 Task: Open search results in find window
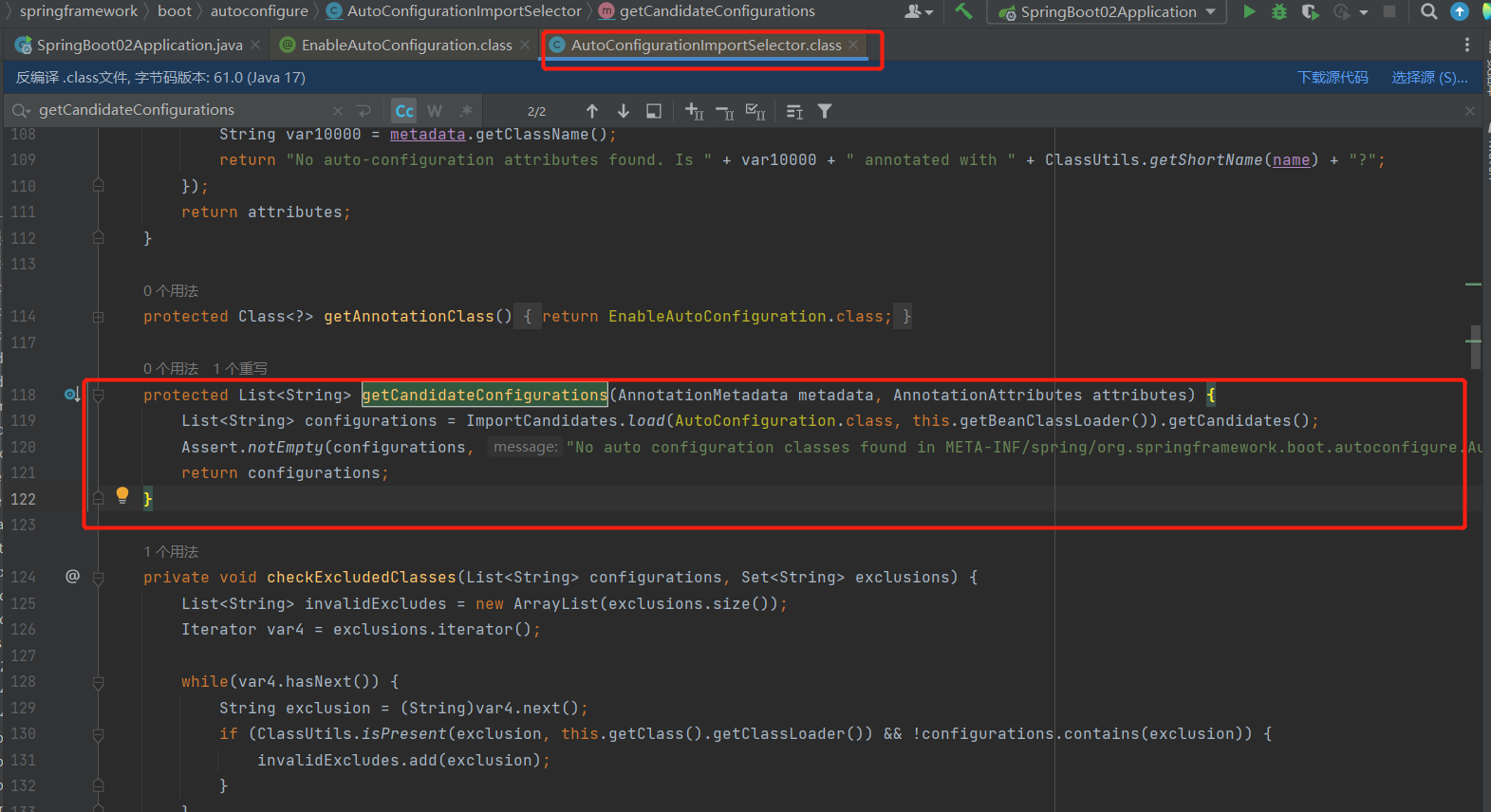654,111
